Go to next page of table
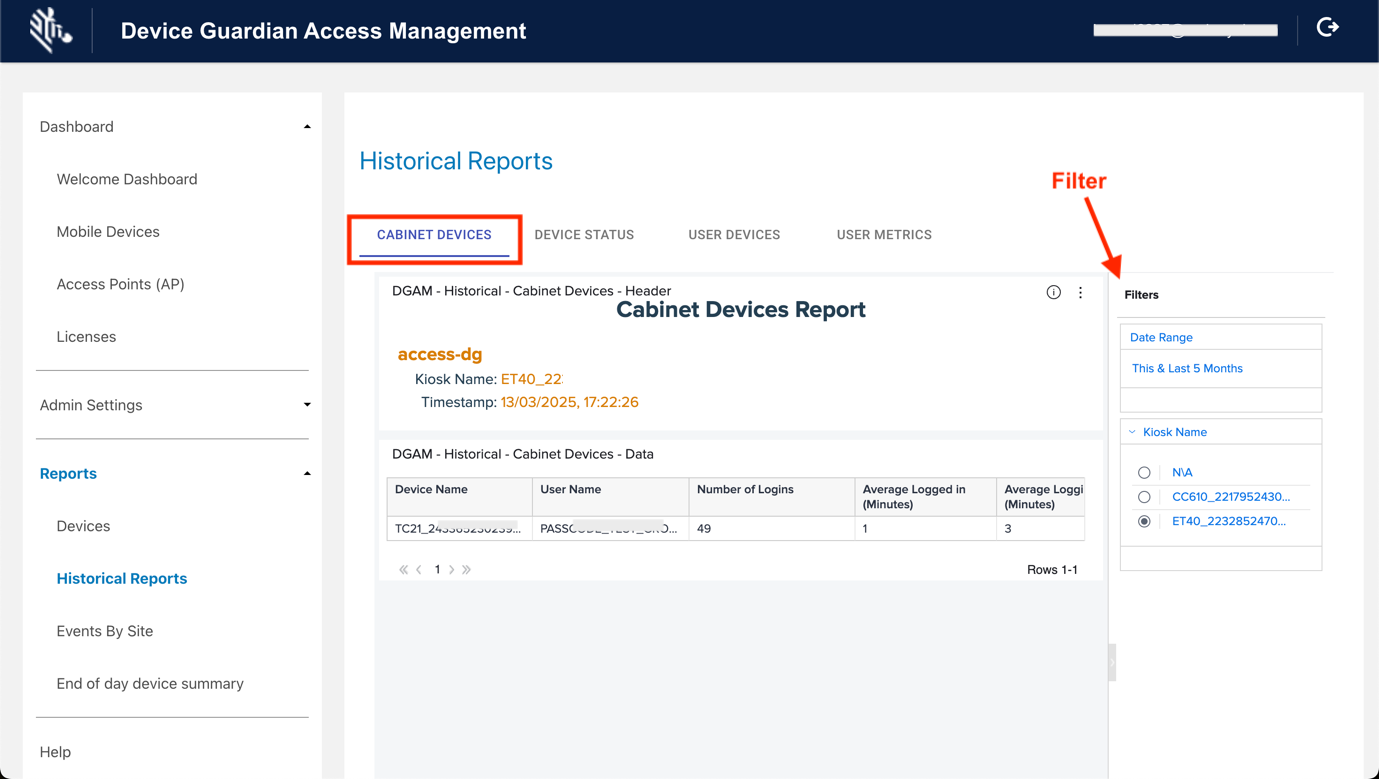This screenshot has height=779, width=1379. (452, 570)
